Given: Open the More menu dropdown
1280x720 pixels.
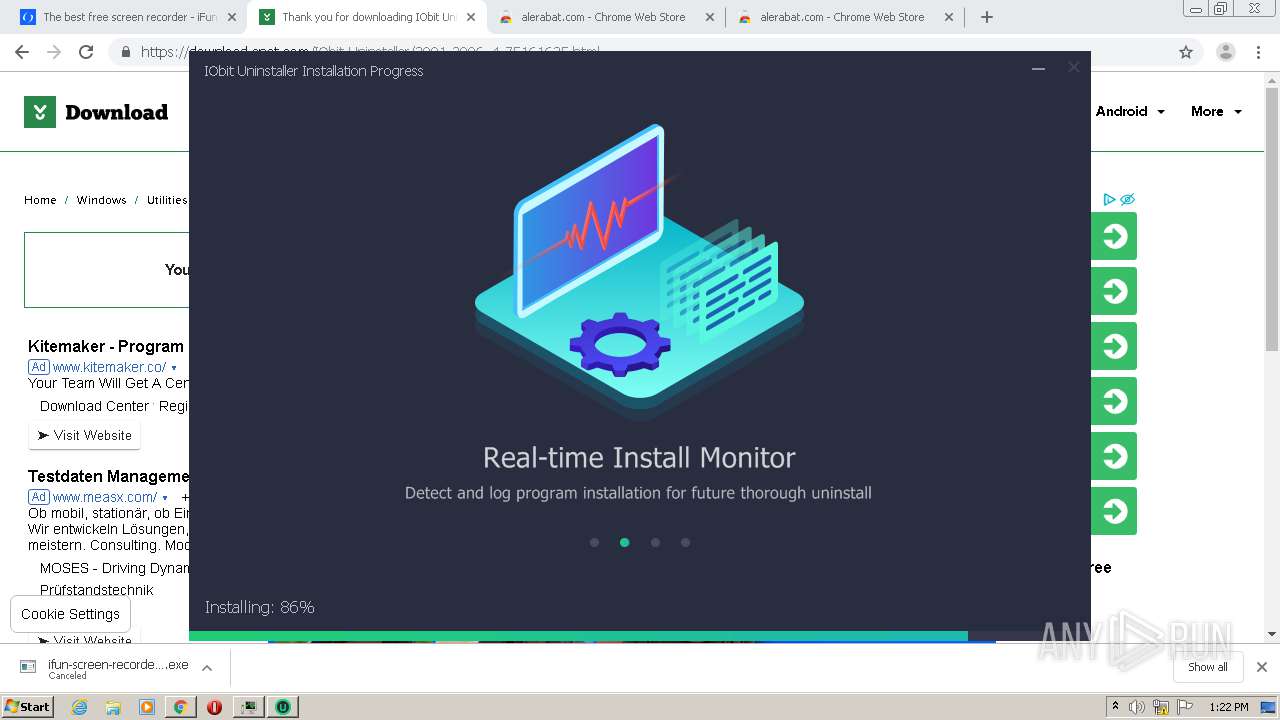Looking at the screenshot, I should tap(1216, 111).
